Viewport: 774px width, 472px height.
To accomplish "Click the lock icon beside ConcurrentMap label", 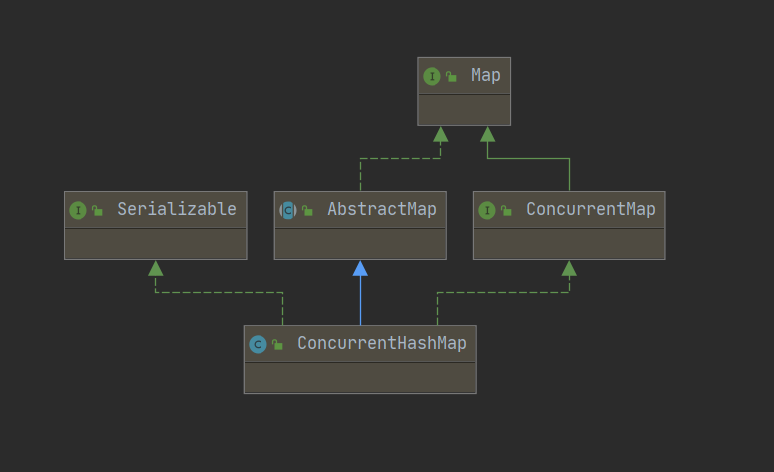I will [x=506, y=210].
